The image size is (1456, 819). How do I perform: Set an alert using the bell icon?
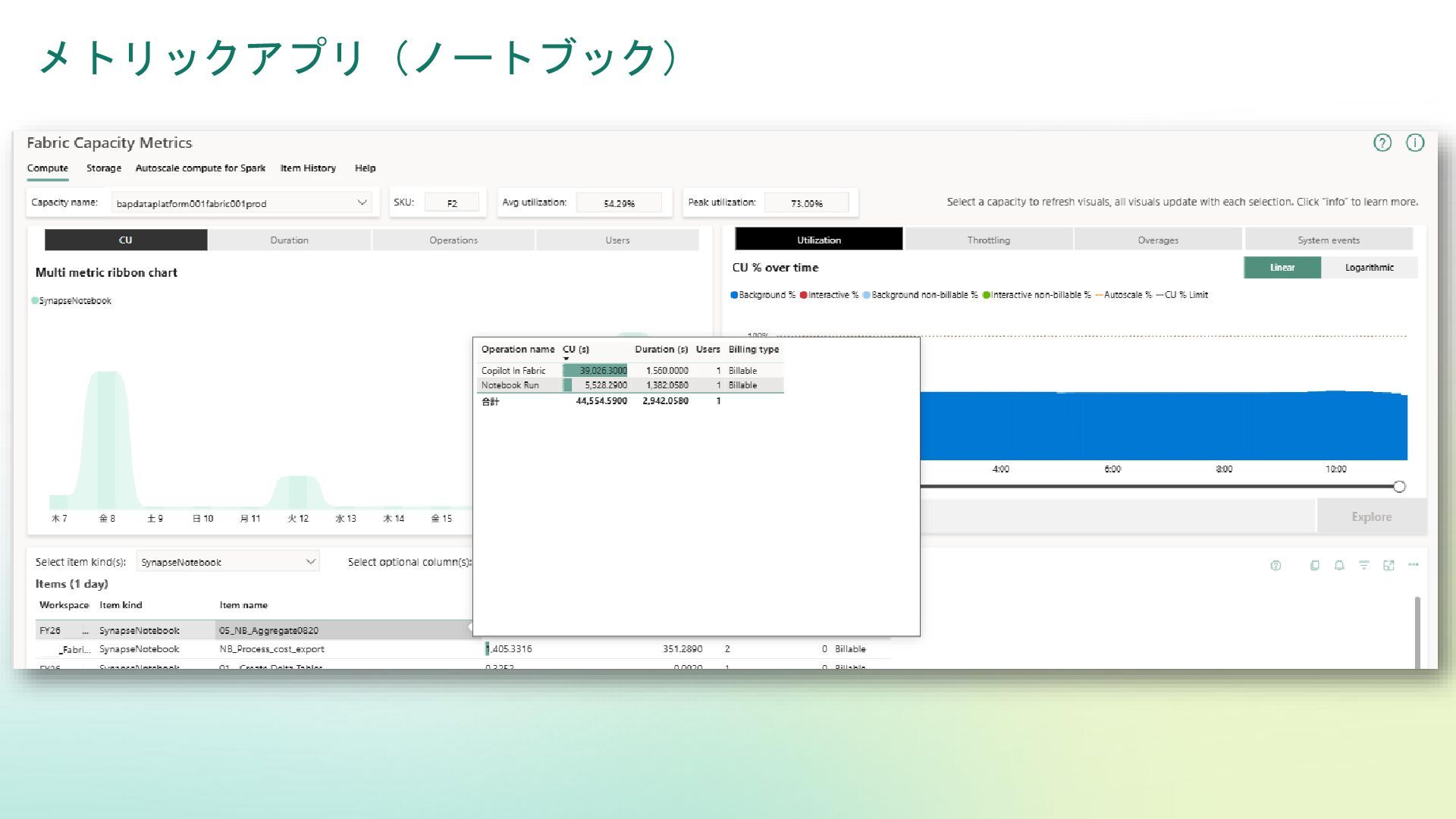point(1339,565)
